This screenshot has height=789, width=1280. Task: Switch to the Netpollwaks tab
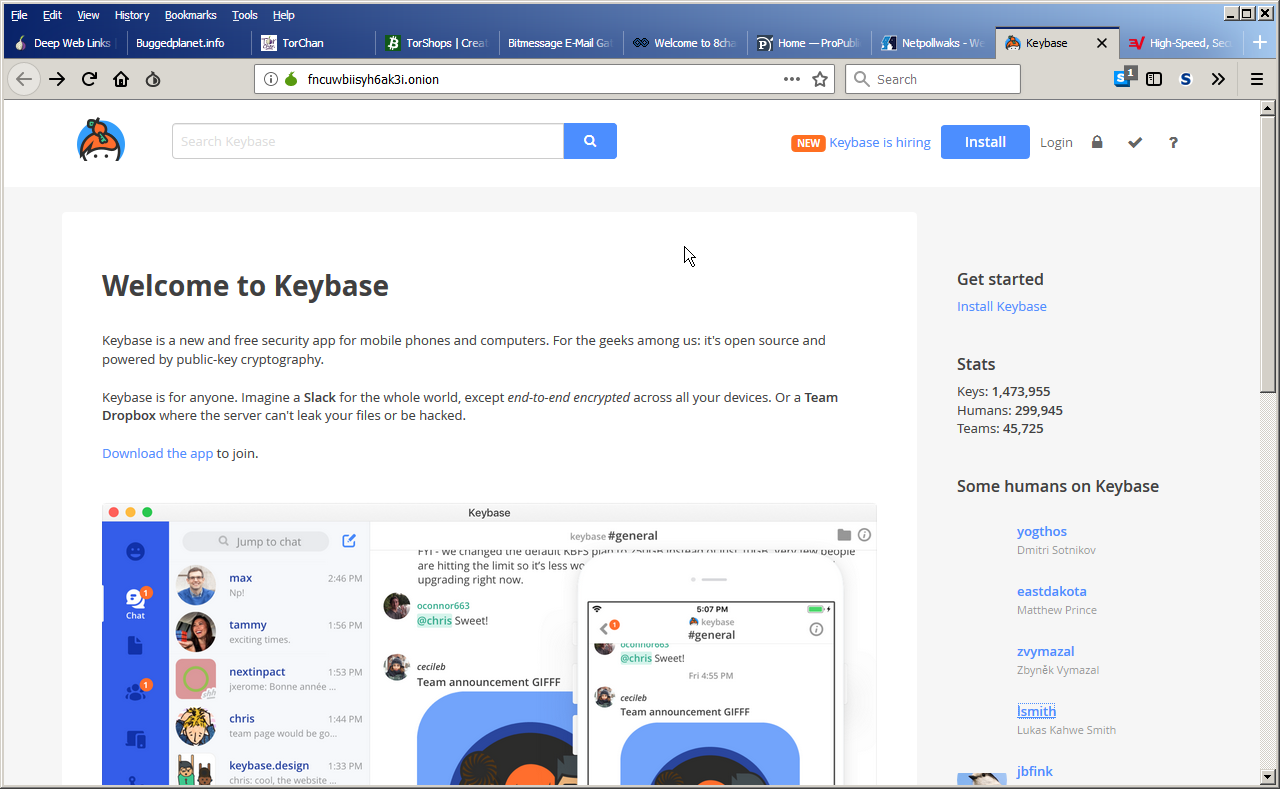[x=933, y=43]
